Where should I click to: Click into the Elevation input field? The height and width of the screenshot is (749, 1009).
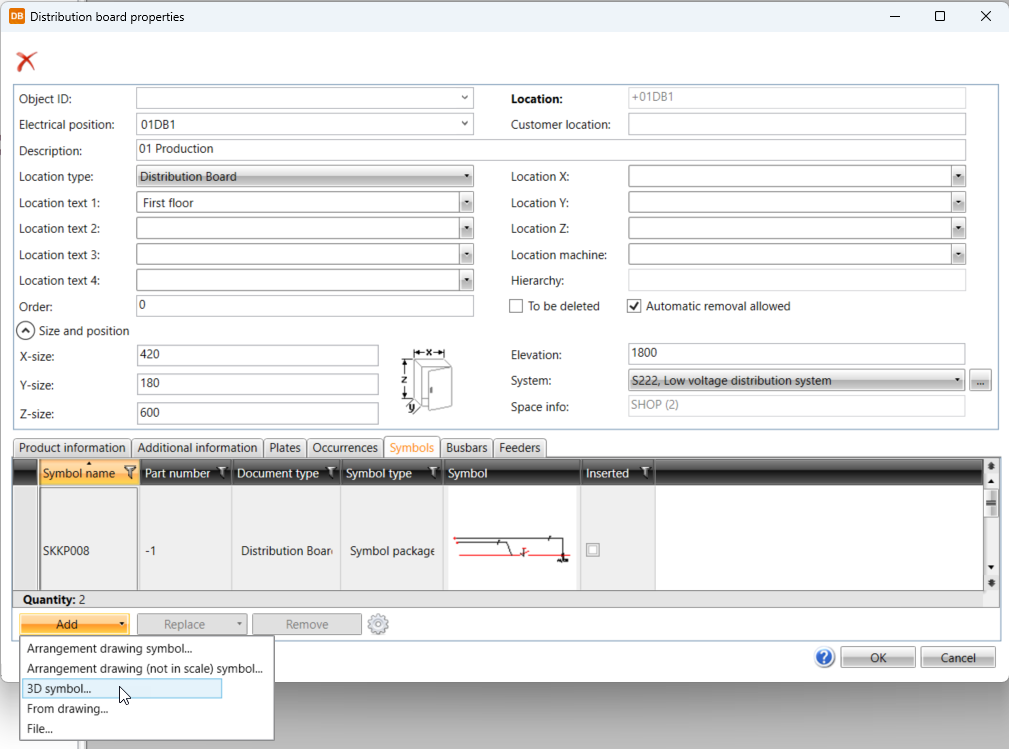point(795,354)
